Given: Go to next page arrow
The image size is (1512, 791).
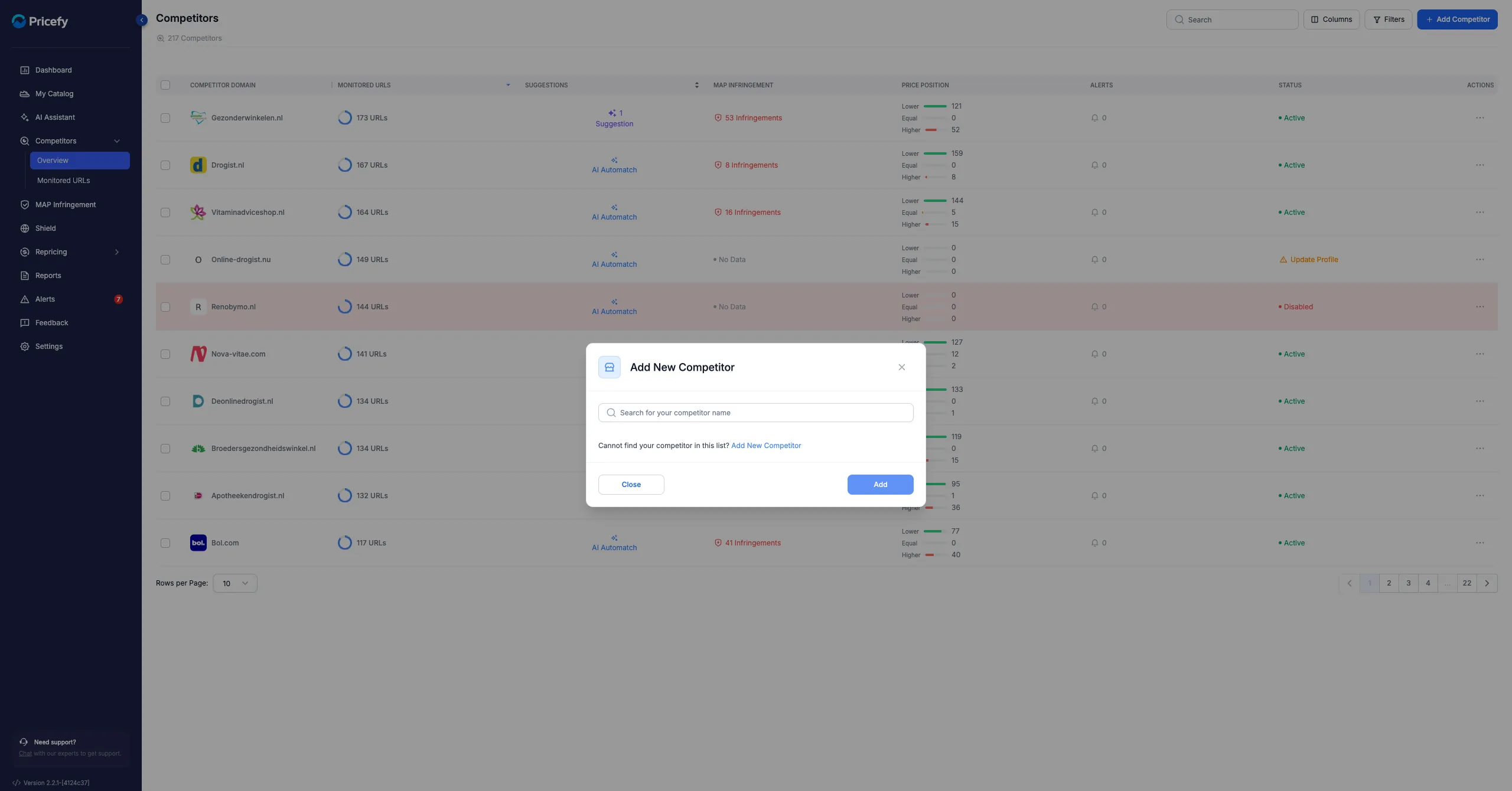Looking at the screenshot, I should (x=1487, y=583).
